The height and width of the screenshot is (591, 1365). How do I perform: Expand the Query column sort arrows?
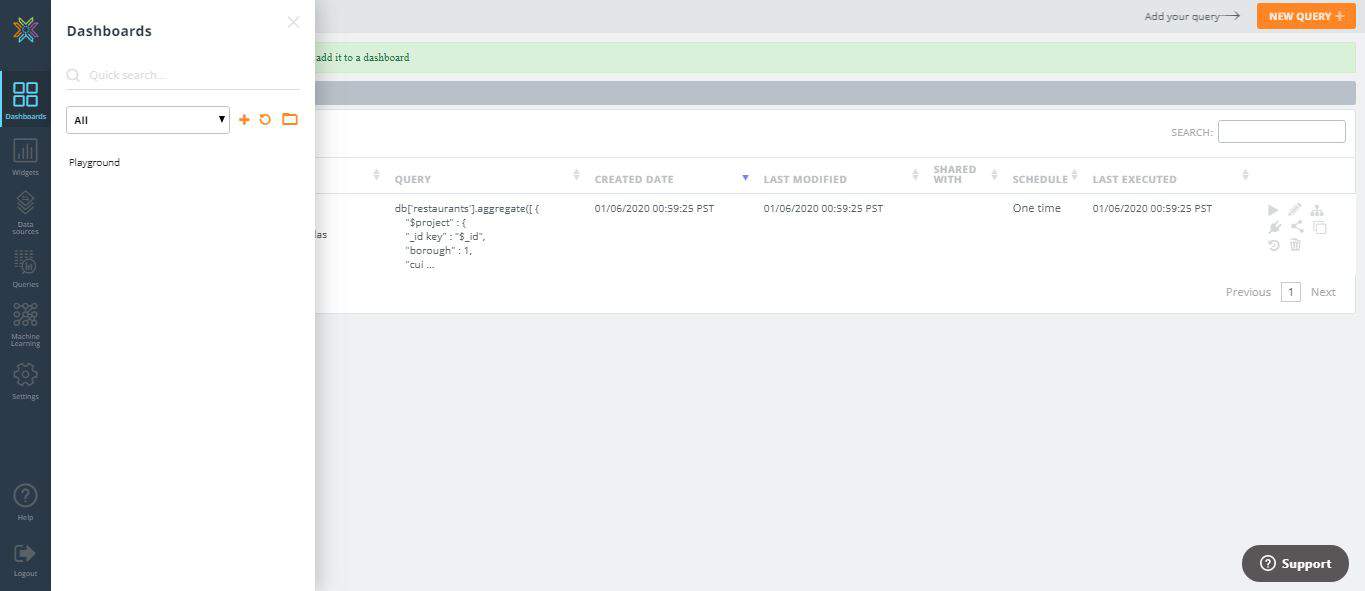(576, 174)
